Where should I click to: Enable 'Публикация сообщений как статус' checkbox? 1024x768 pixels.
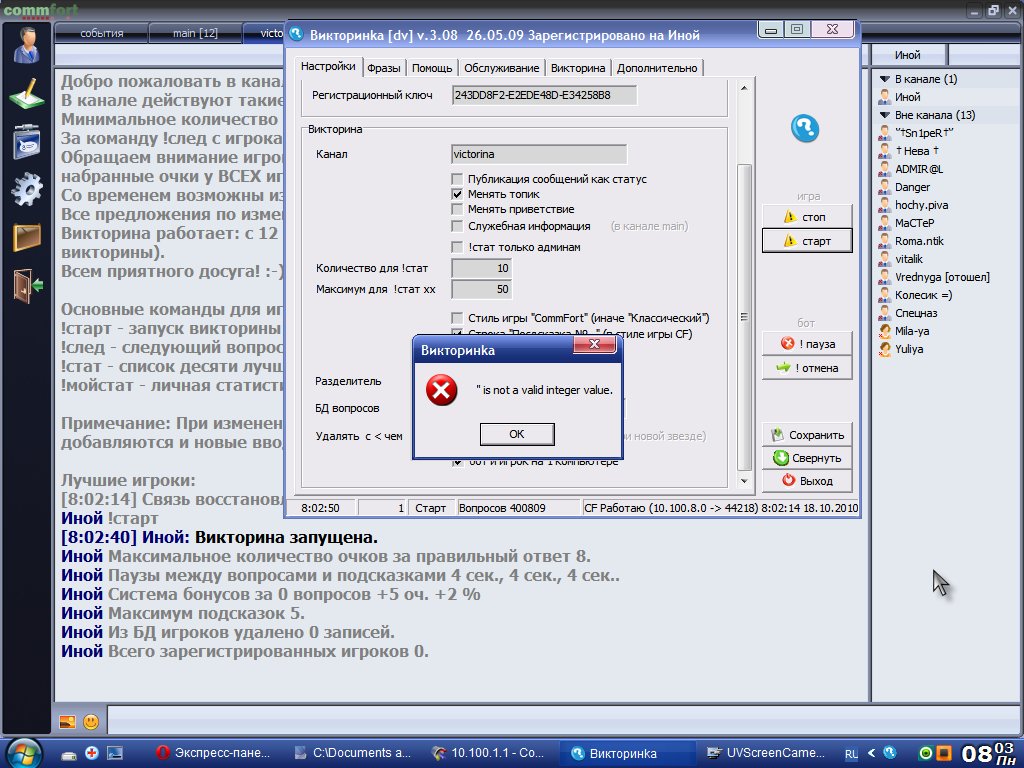(458, 179)
